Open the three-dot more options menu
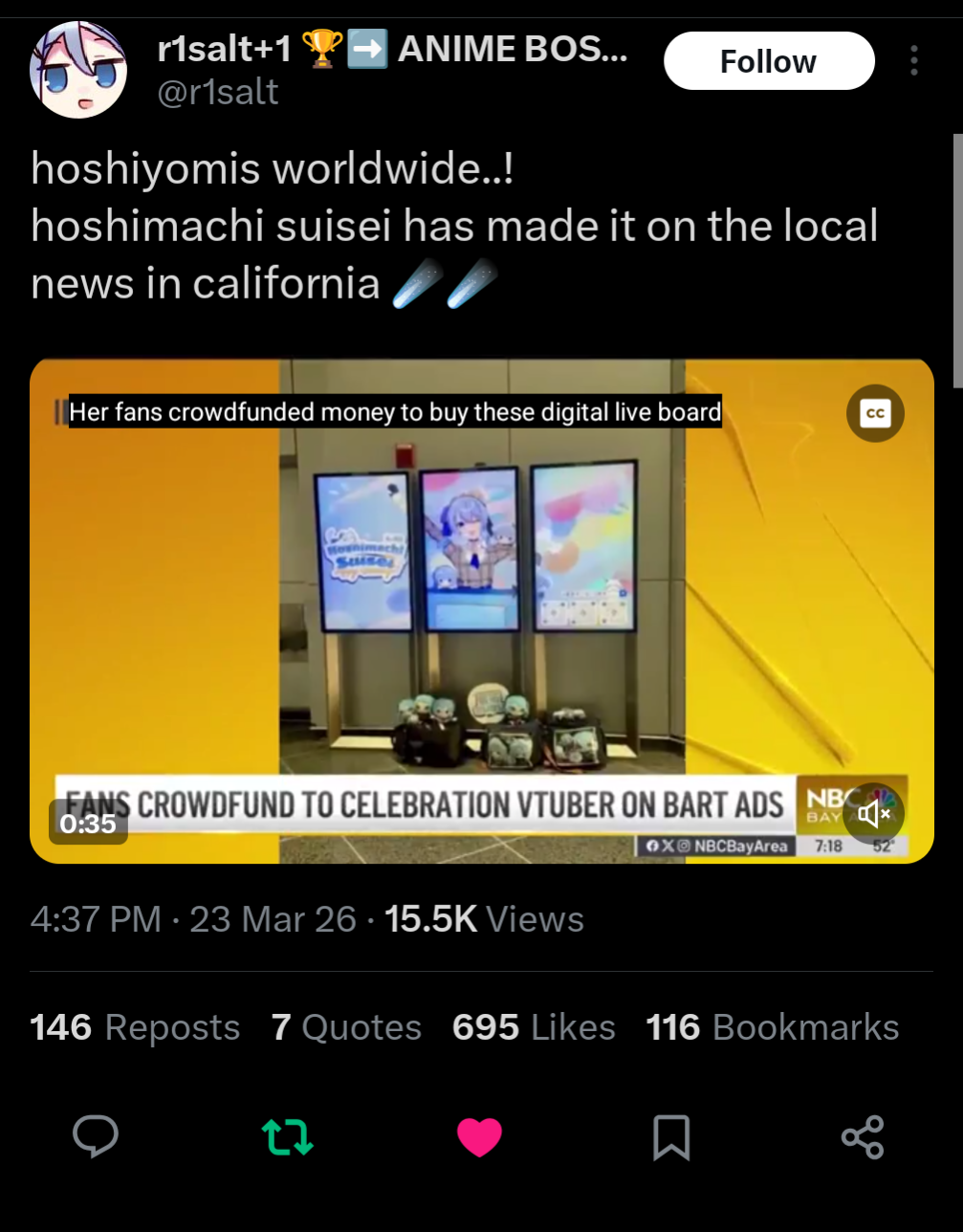Viewport: 963px width, 1232px height. click(x=914, y=60)
